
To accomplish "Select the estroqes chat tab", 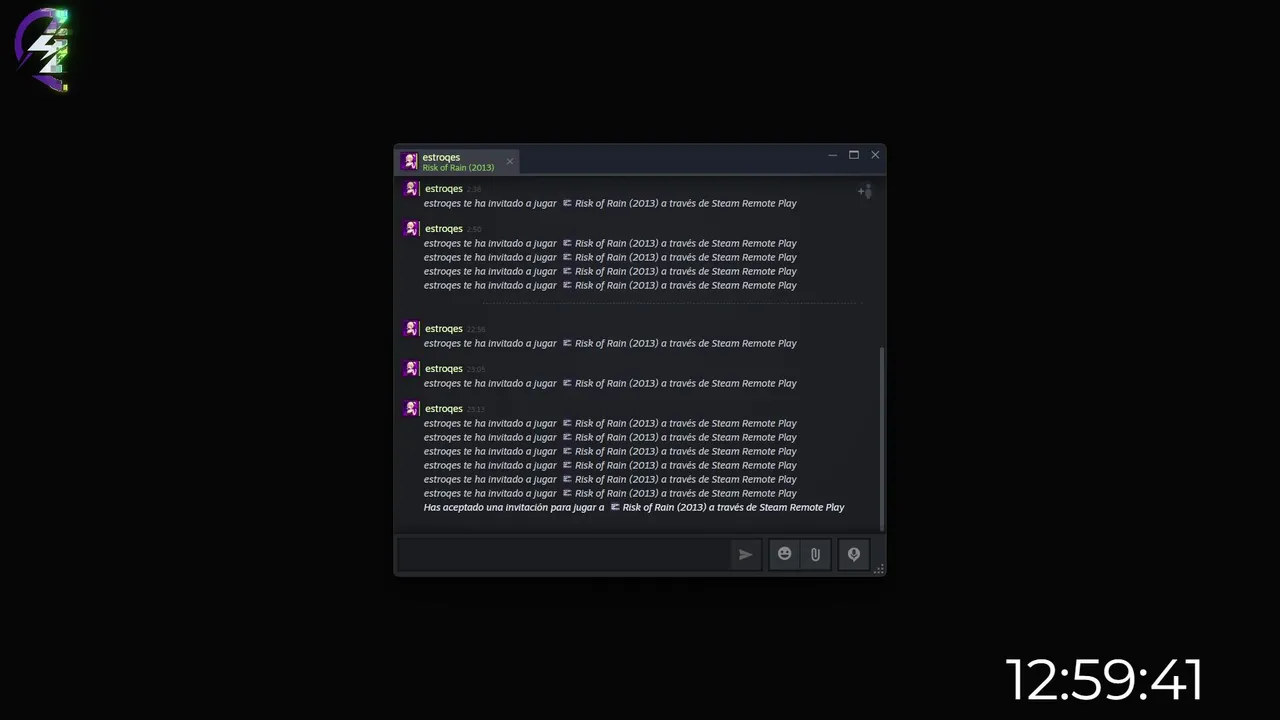I will tap(458, 161).
